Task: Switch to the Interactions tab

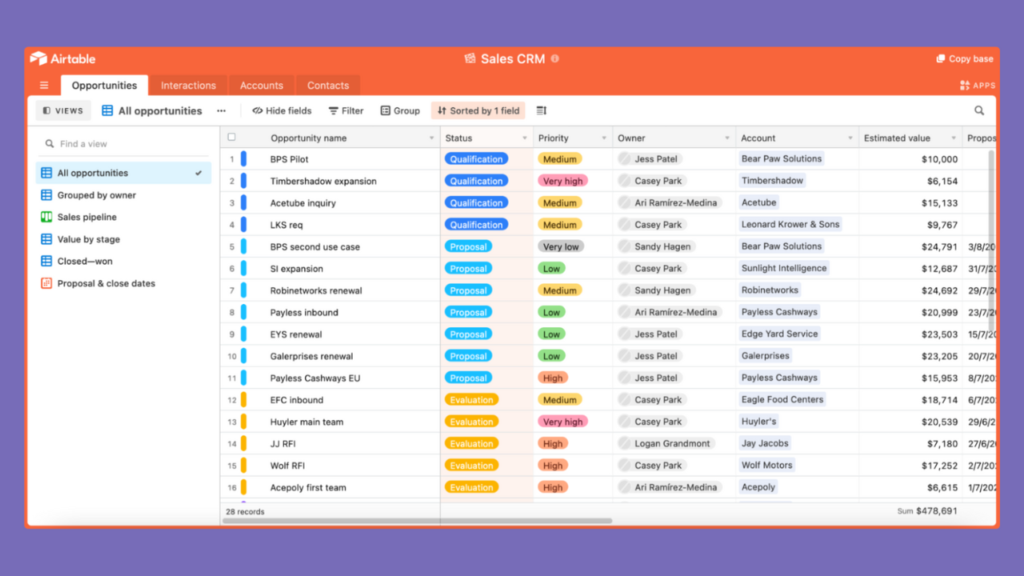Action: pos(188,86)
